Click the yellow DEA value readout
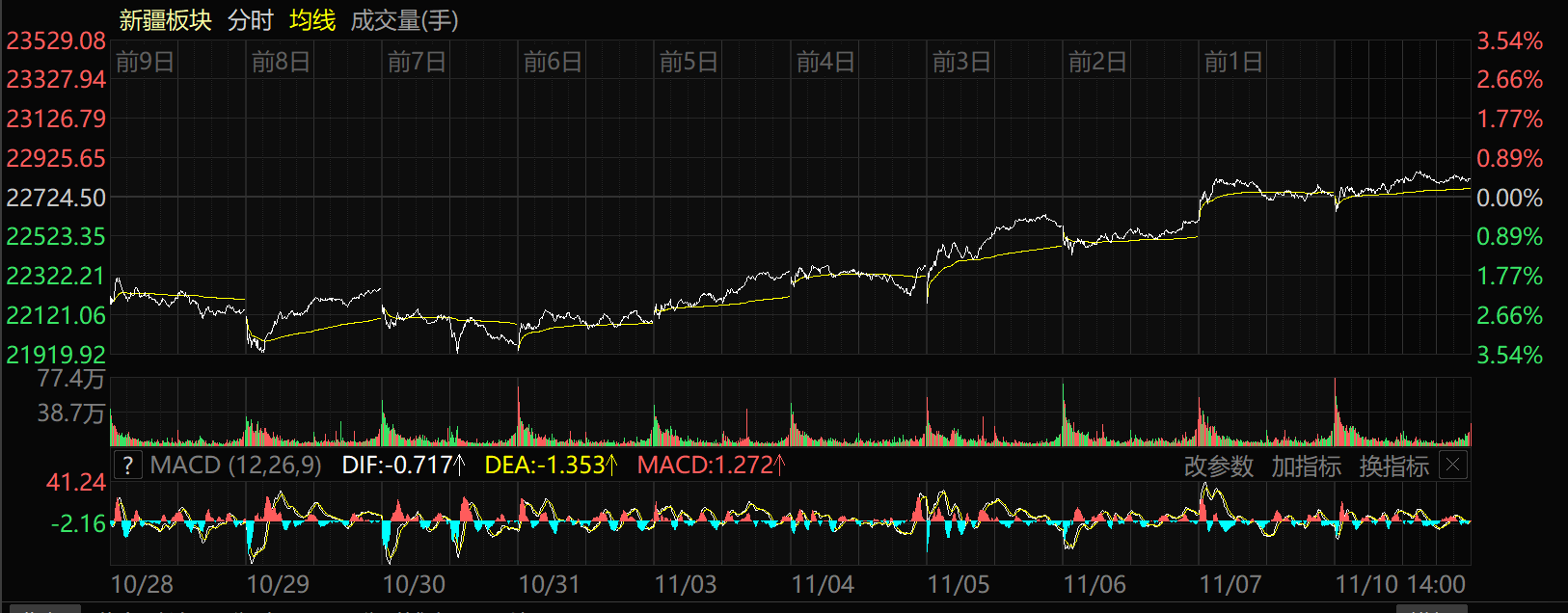Viewport: 1568px width, 613px height. pos(550,466)
